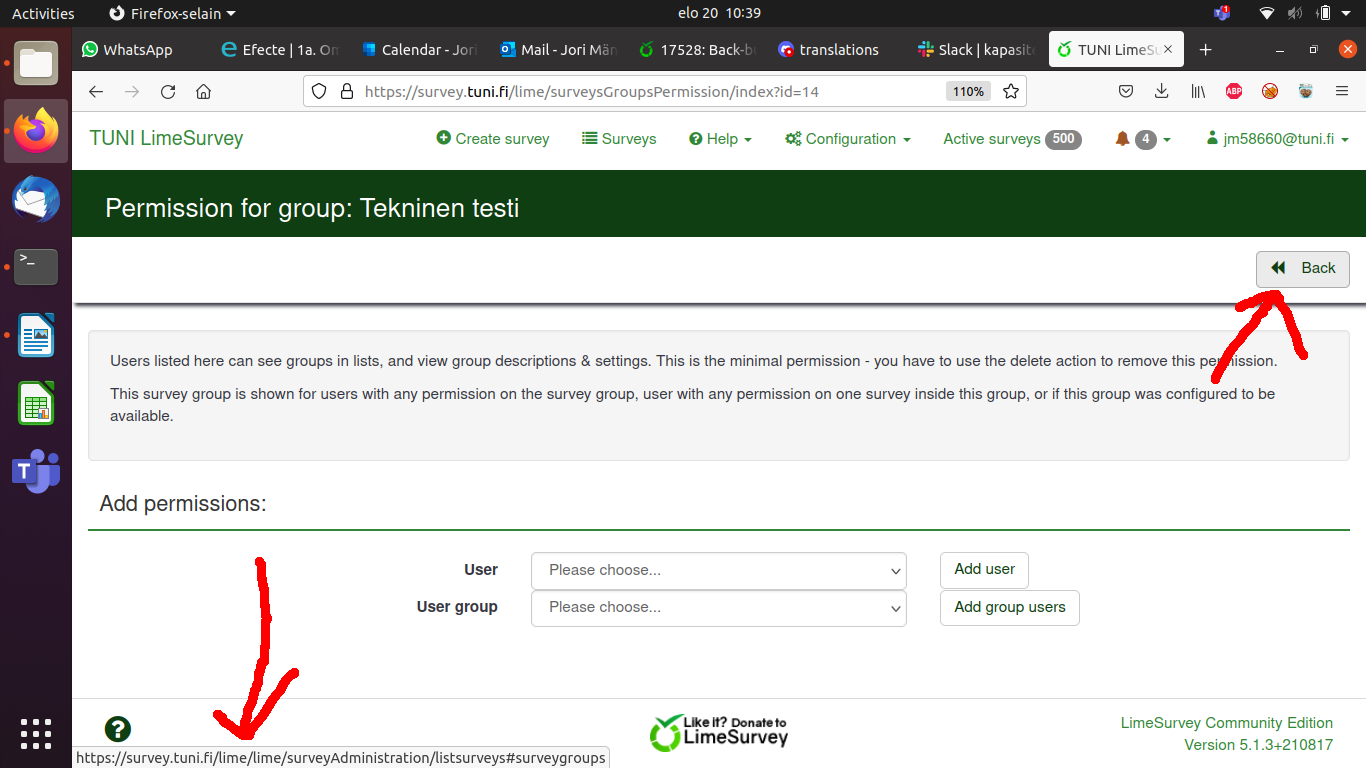Viewport: 1366px width, 768px height.
Task: Reload the current page
Action: click(168, 91)
